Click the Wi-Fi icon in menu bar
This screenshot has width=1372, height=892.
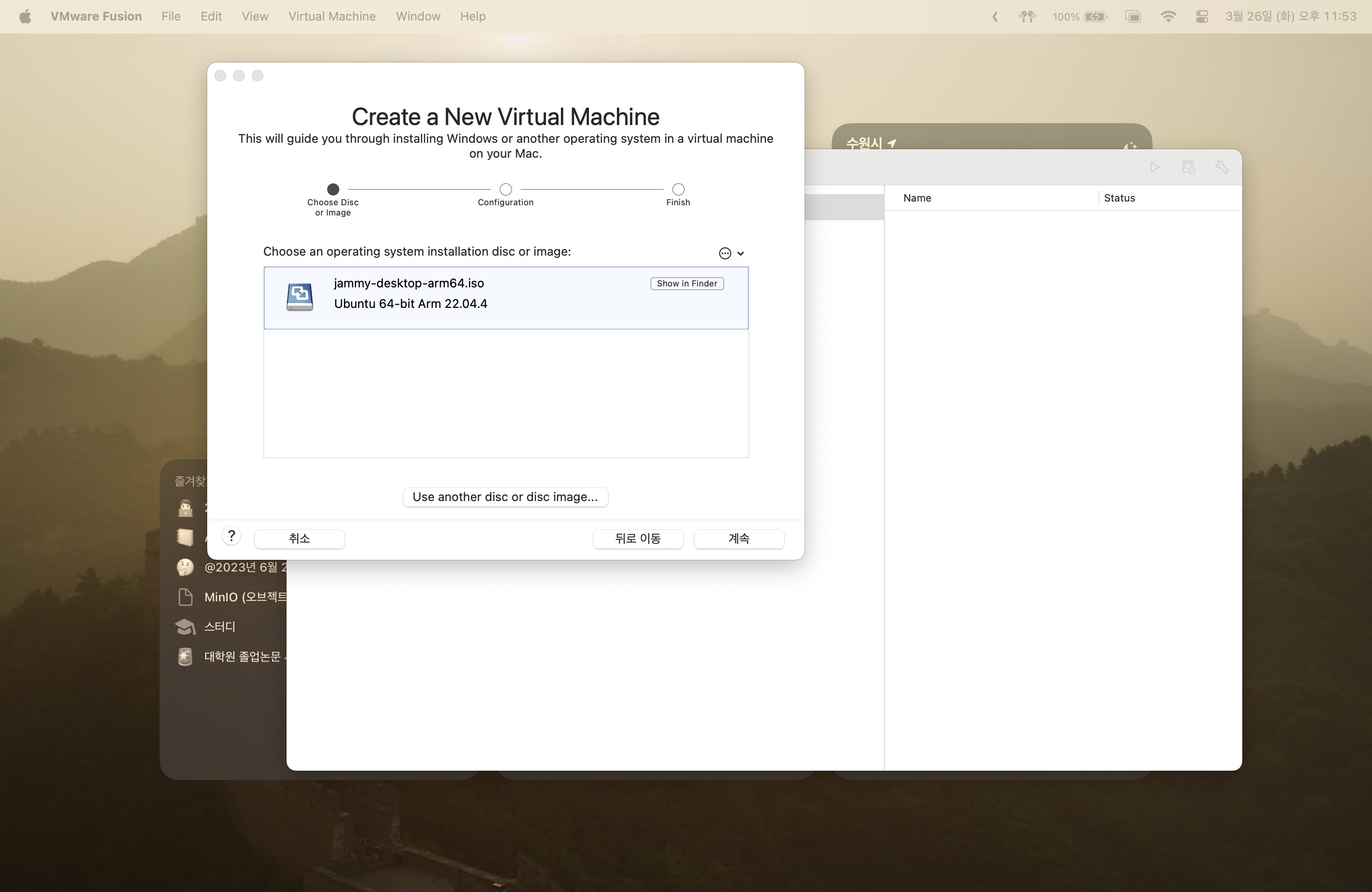tap(1168, 16)
